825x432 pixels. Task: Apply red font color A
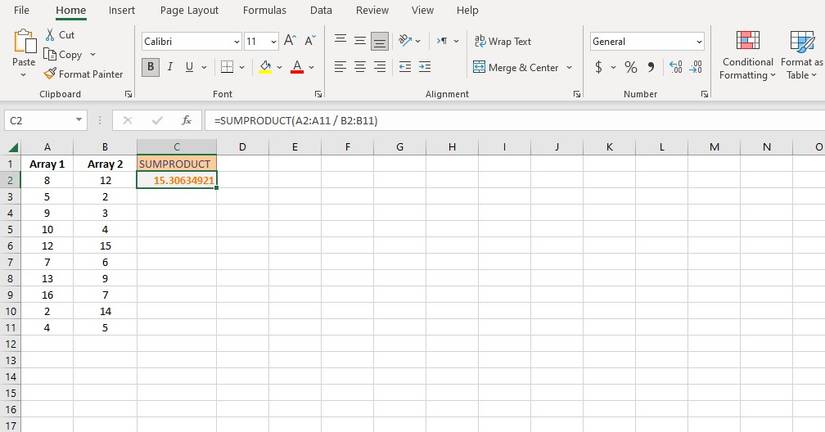[297, 67]
